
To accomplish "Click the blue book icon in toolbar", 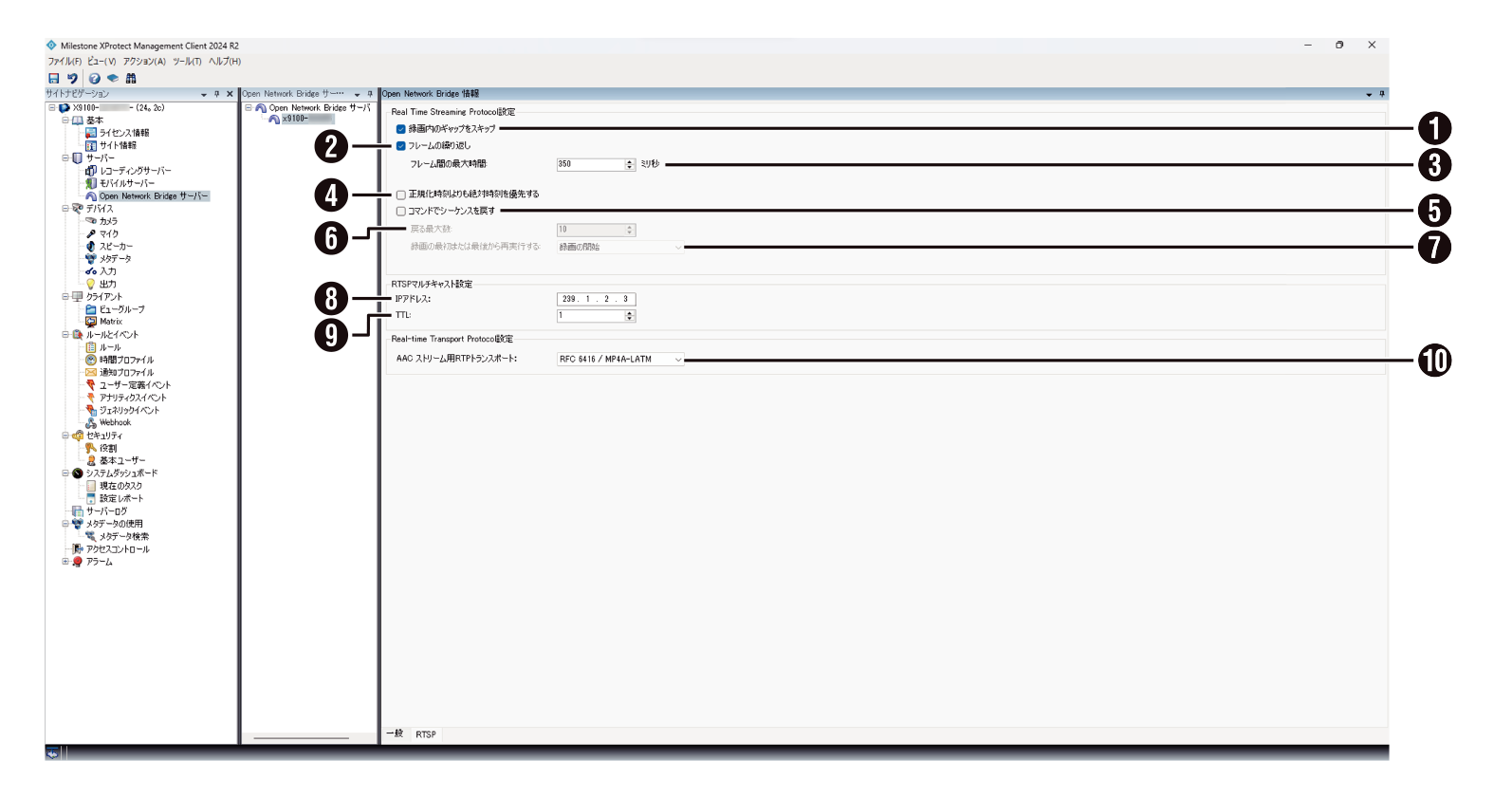I will tap(113, 79).
